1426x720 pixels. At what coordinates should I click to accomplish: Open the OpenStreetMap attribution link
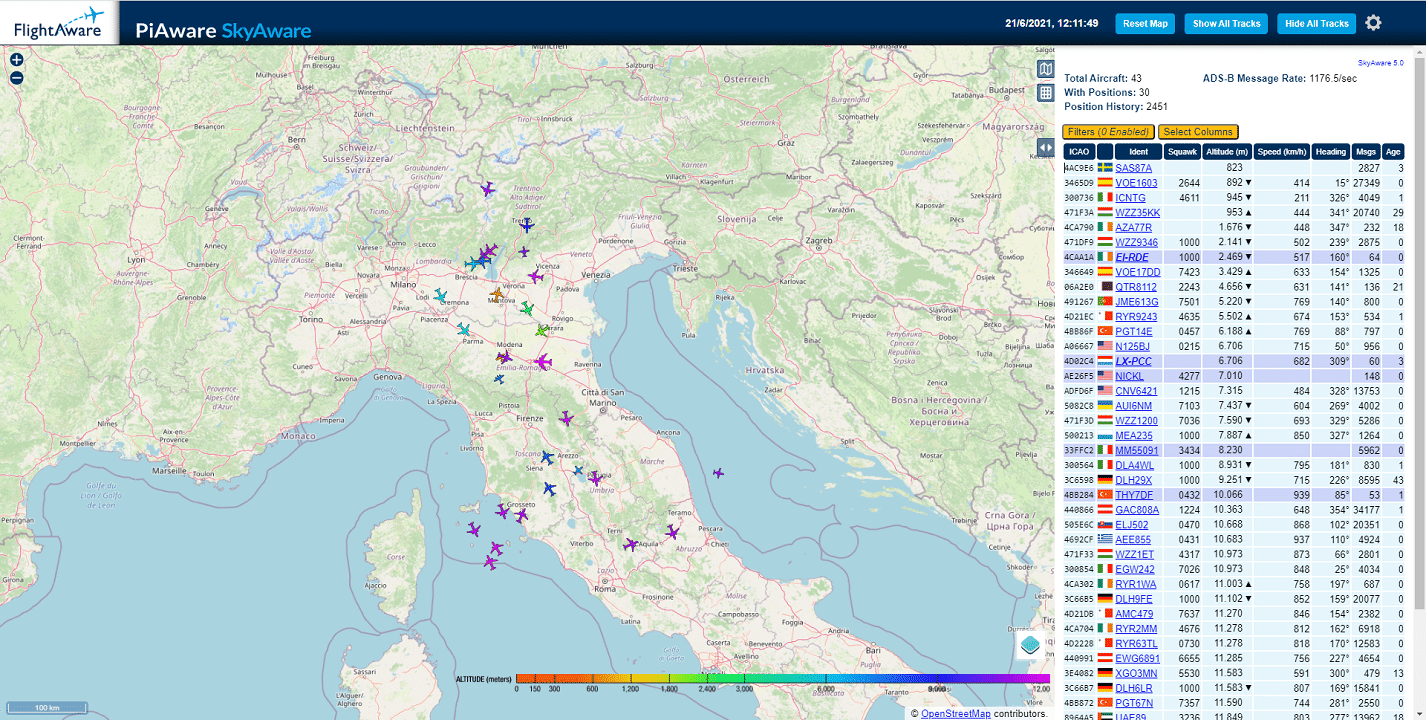955,713
